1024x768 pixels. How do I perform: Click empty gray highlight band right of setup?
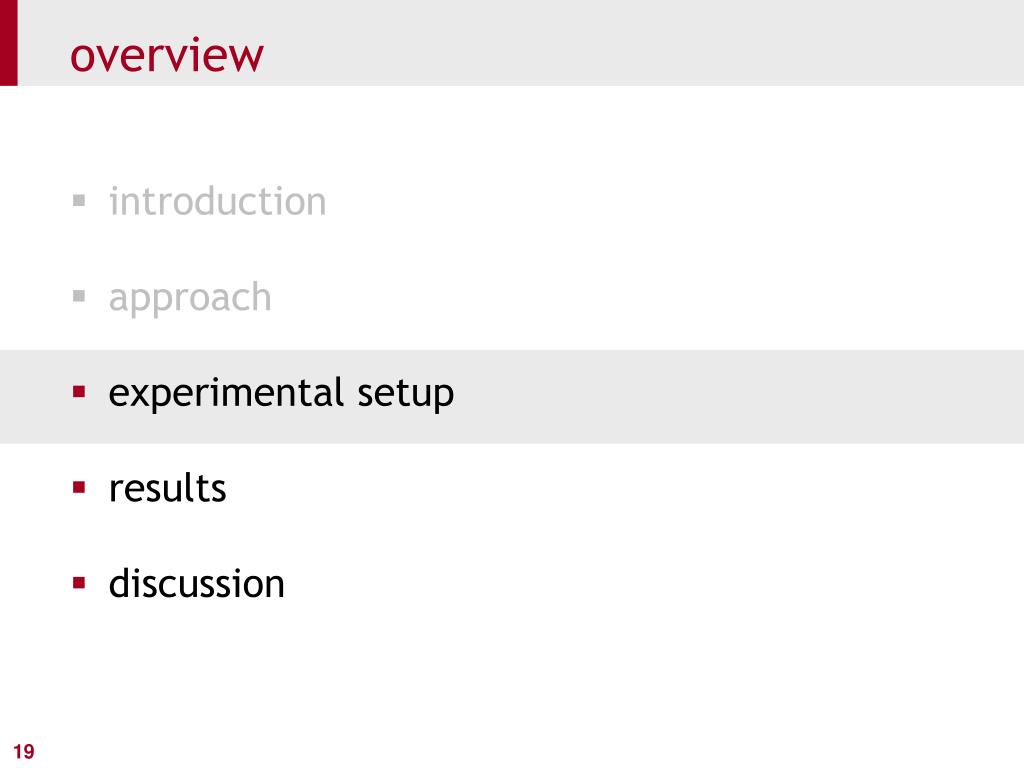click(x=738, y=396)
